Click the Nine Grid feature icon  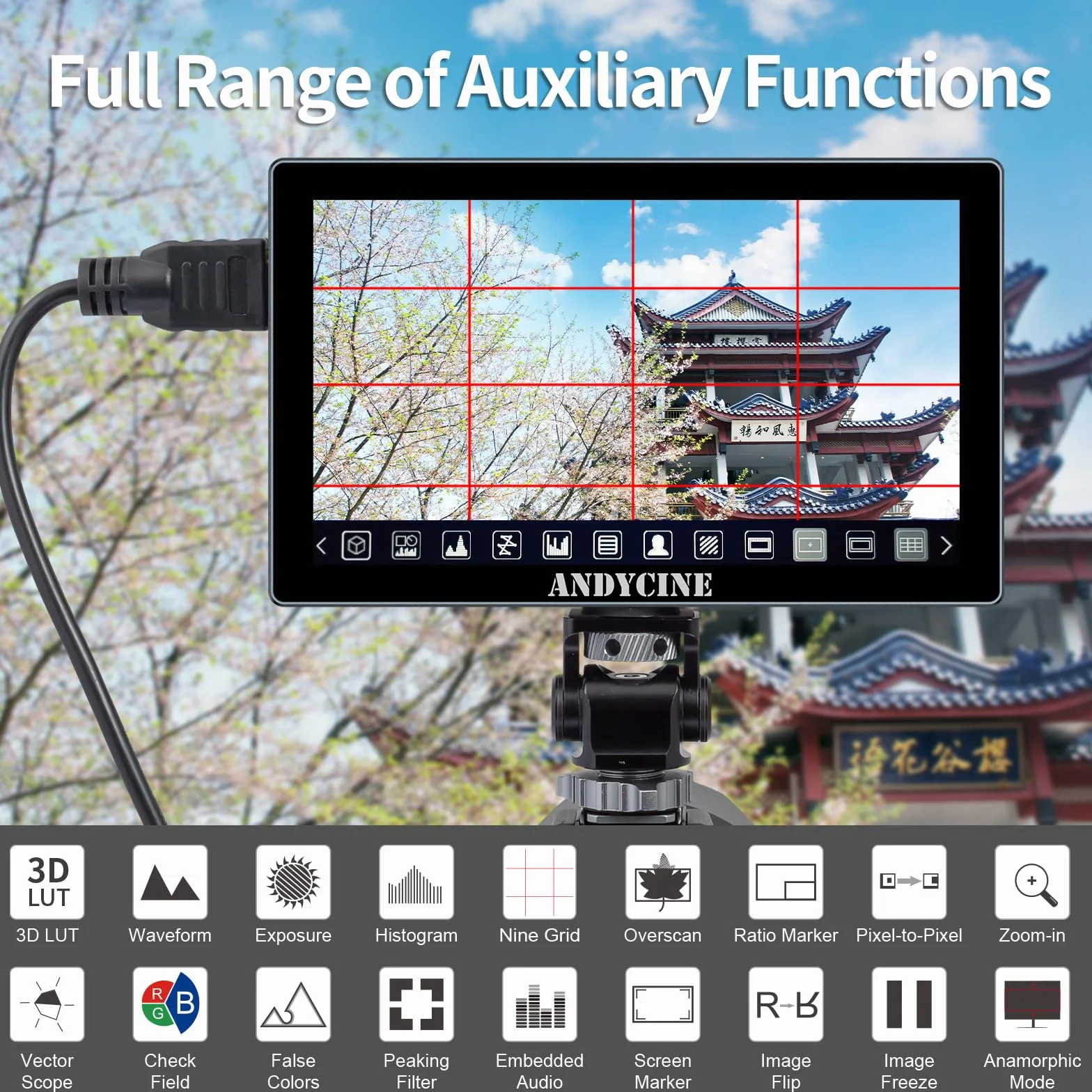click(x=540, y=882)
